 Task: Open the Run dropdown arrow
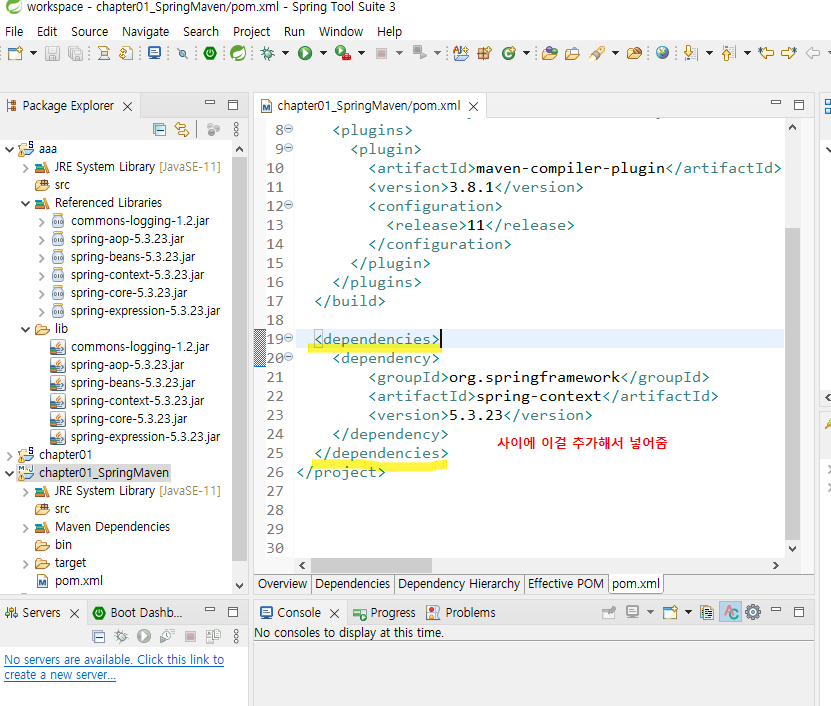point(323,53)
